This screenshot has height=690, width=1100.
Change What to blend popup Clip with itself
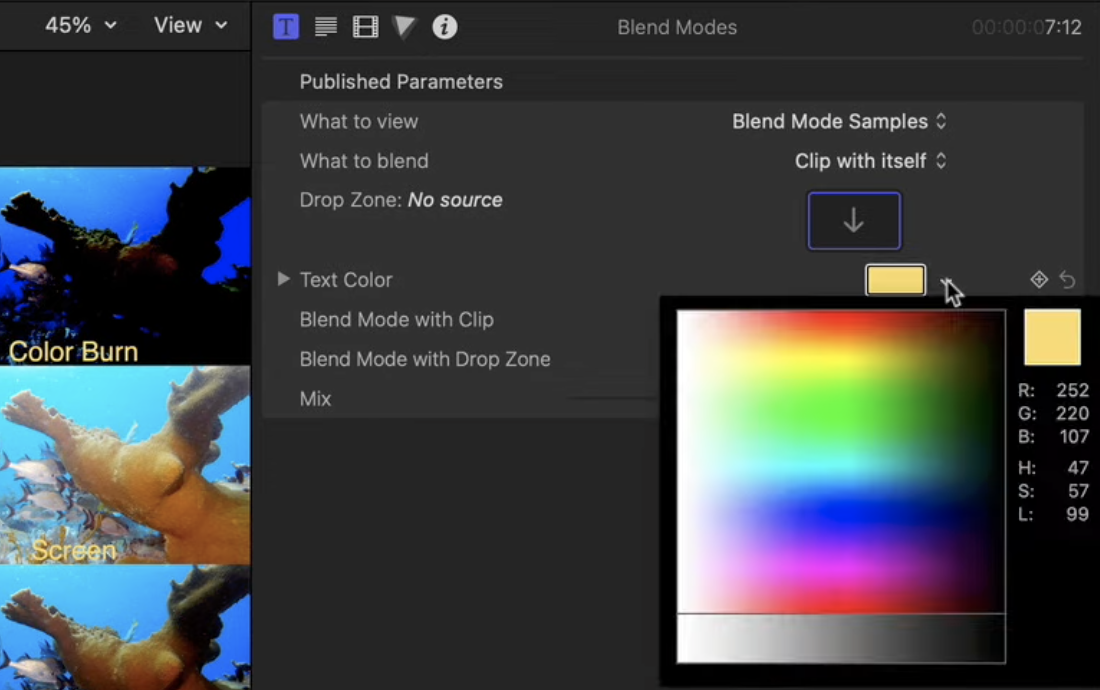871,161
